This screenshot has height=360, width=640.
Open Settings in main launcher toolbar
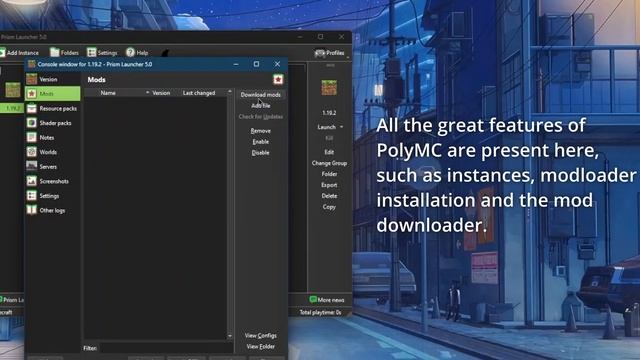tap(102, 53)
